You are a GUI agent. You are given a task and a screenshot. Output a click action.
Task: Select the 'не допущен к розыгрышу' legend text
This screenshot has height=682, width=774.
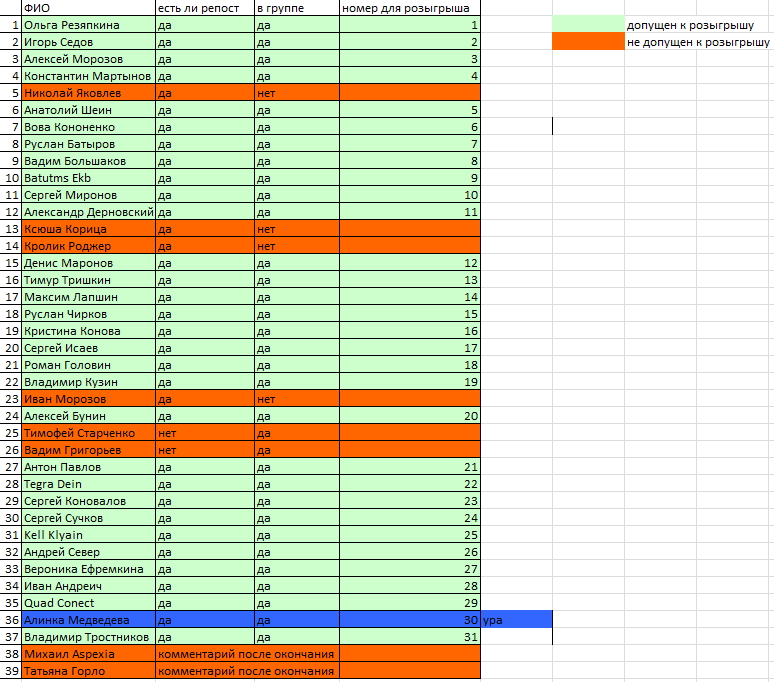(x=699, y=42)
